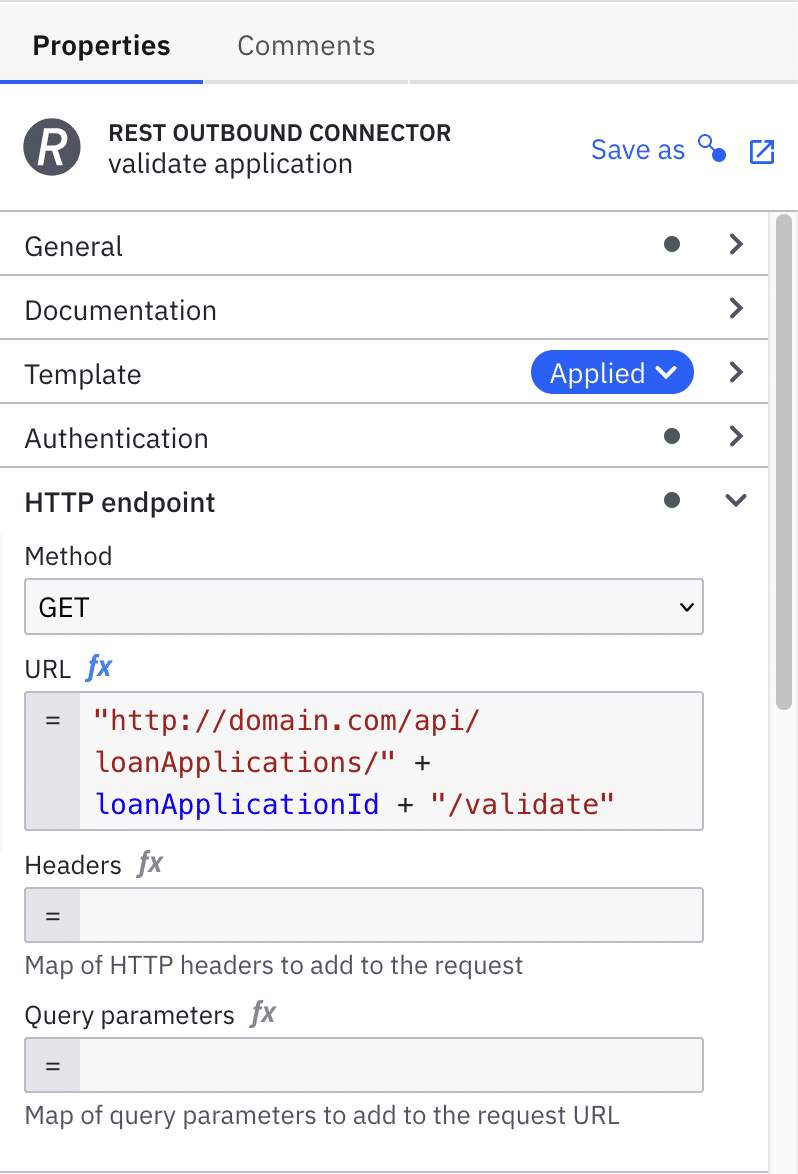Click 'Map of HTTP headers' description text

(x=273, y=965)
